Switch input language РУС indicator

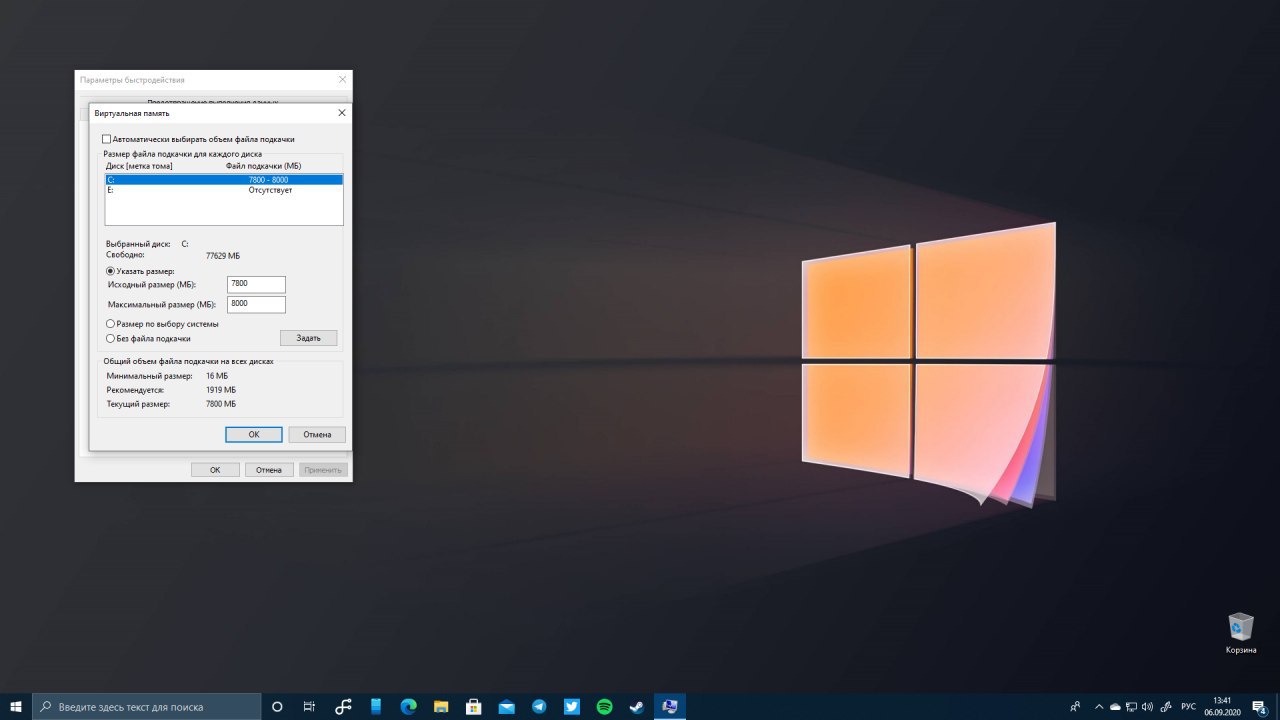tap(1189, 706)
